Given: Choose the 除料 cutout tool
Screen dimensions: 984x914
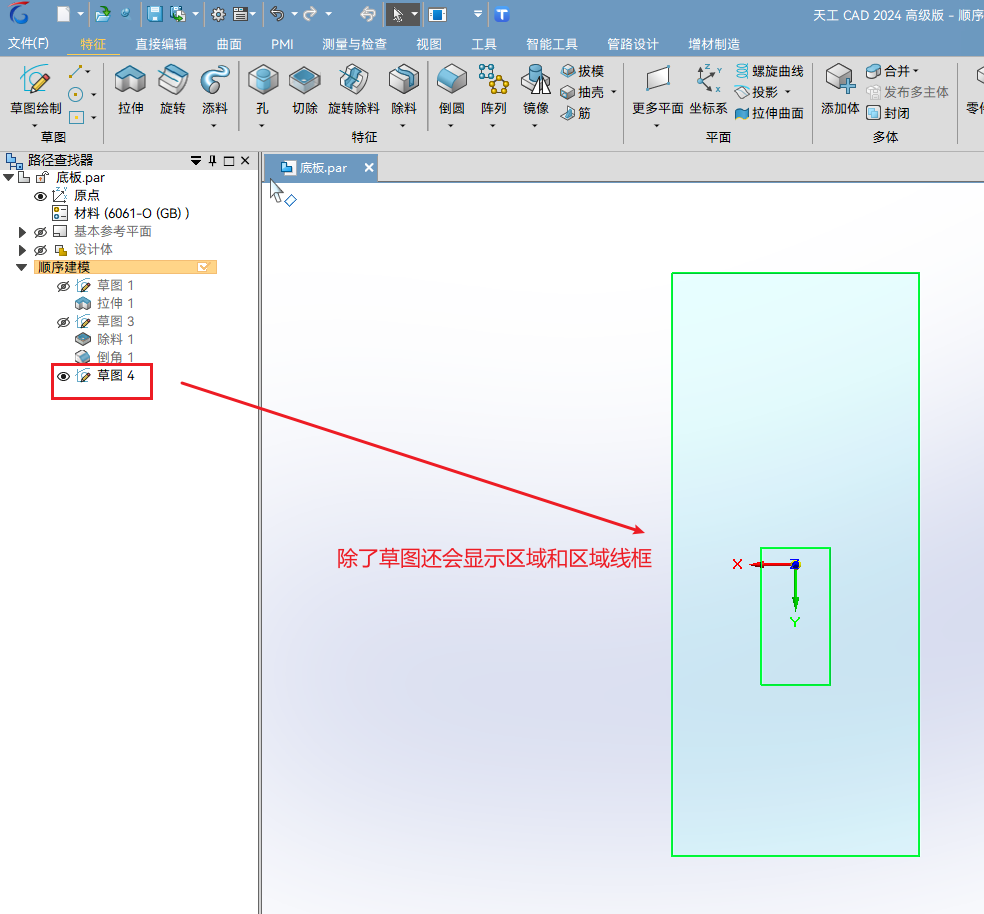Looking at the screenshot, I should pos(404,90).
